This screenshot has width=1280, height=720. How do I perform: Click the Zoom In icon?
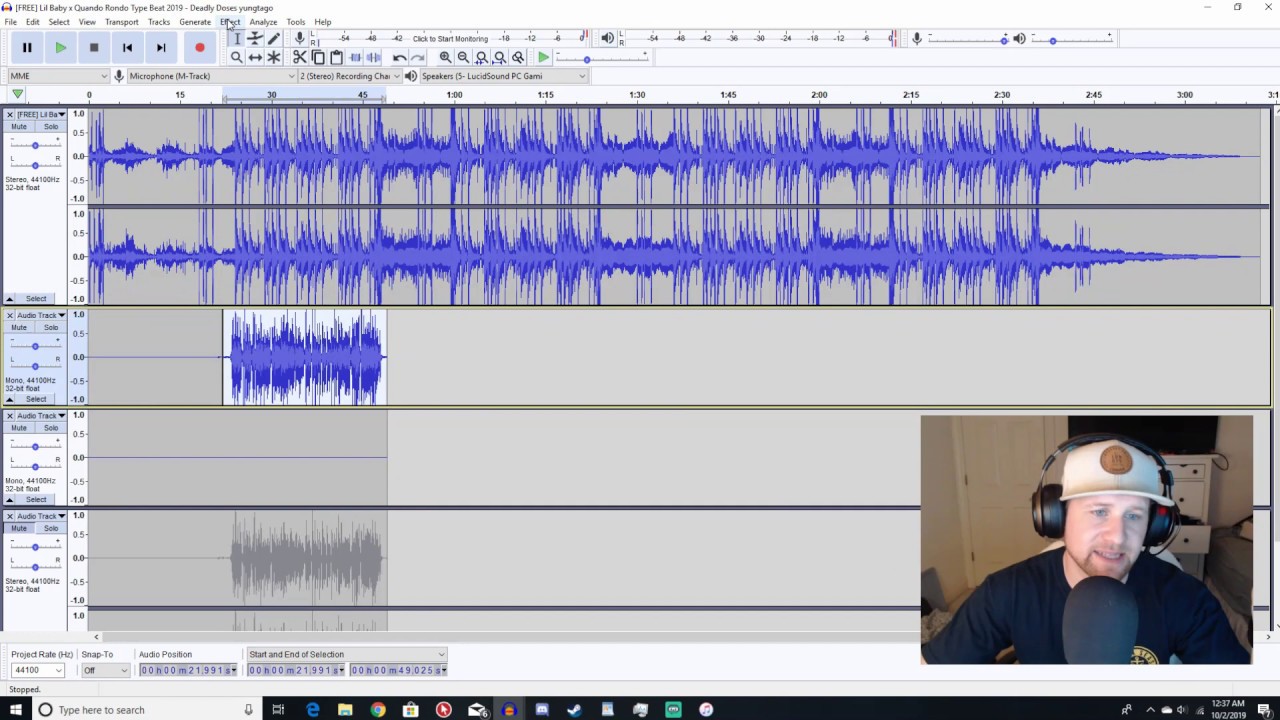coord(445,57)
